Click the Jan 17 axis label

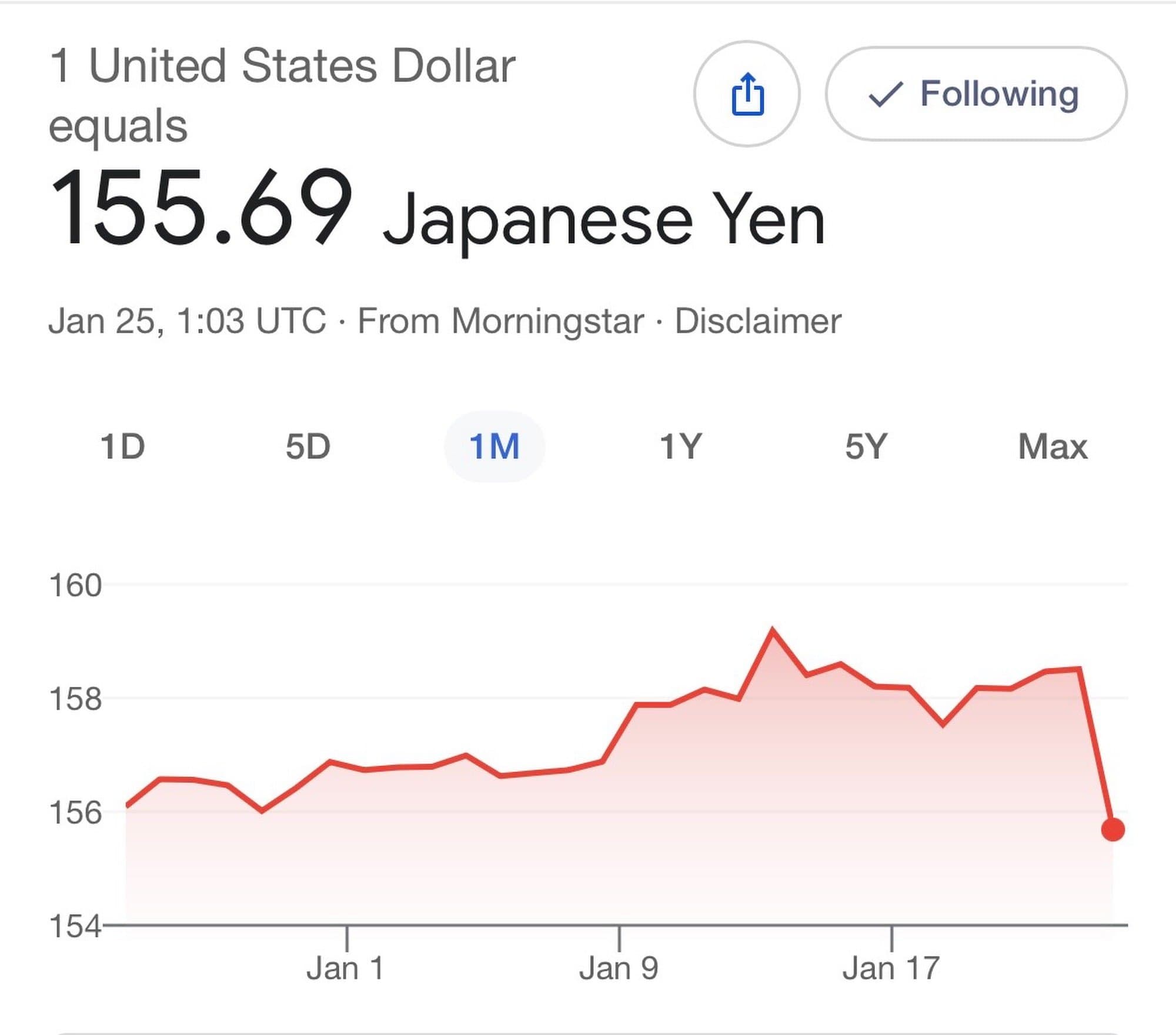891,969
